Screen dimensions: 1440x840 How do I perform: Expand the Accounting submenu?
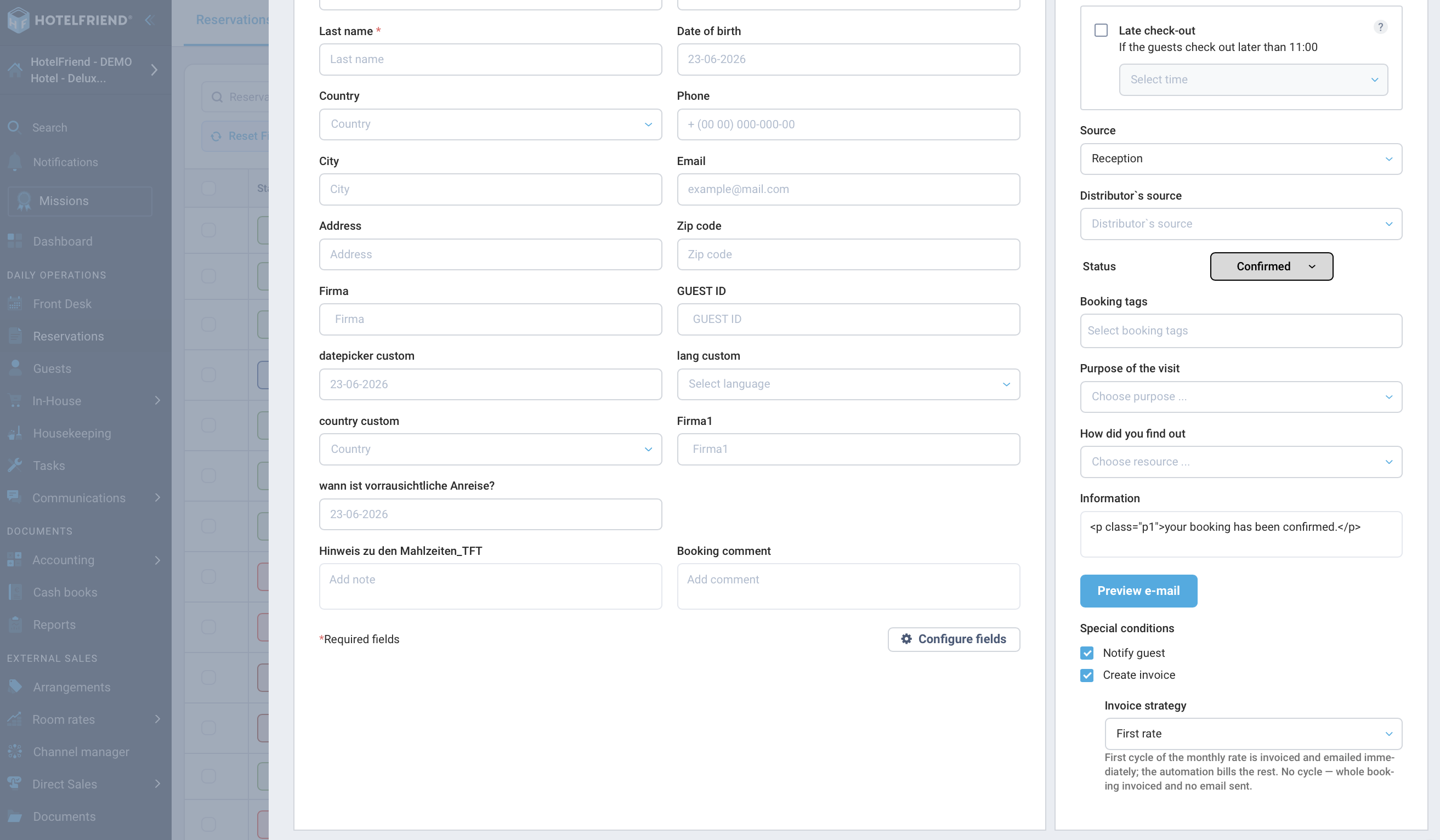coord(158,560)
